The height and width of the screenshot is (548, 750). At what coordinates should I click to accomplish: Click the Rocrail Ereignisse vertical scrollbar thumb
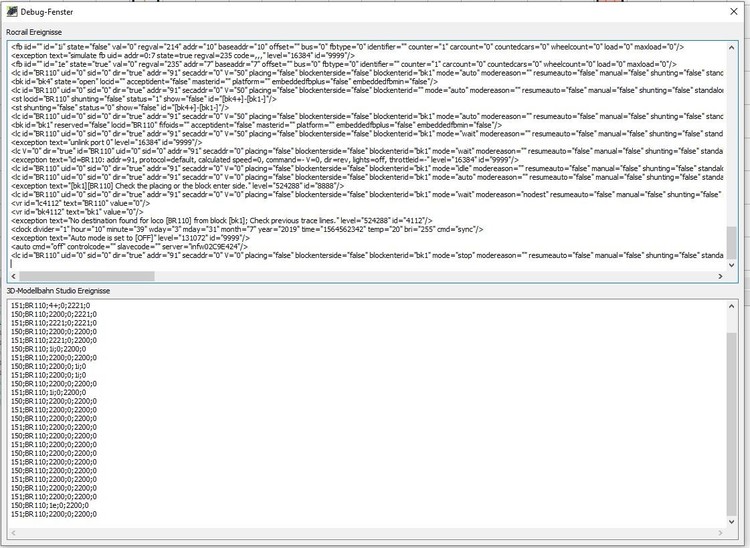point(731,243)
